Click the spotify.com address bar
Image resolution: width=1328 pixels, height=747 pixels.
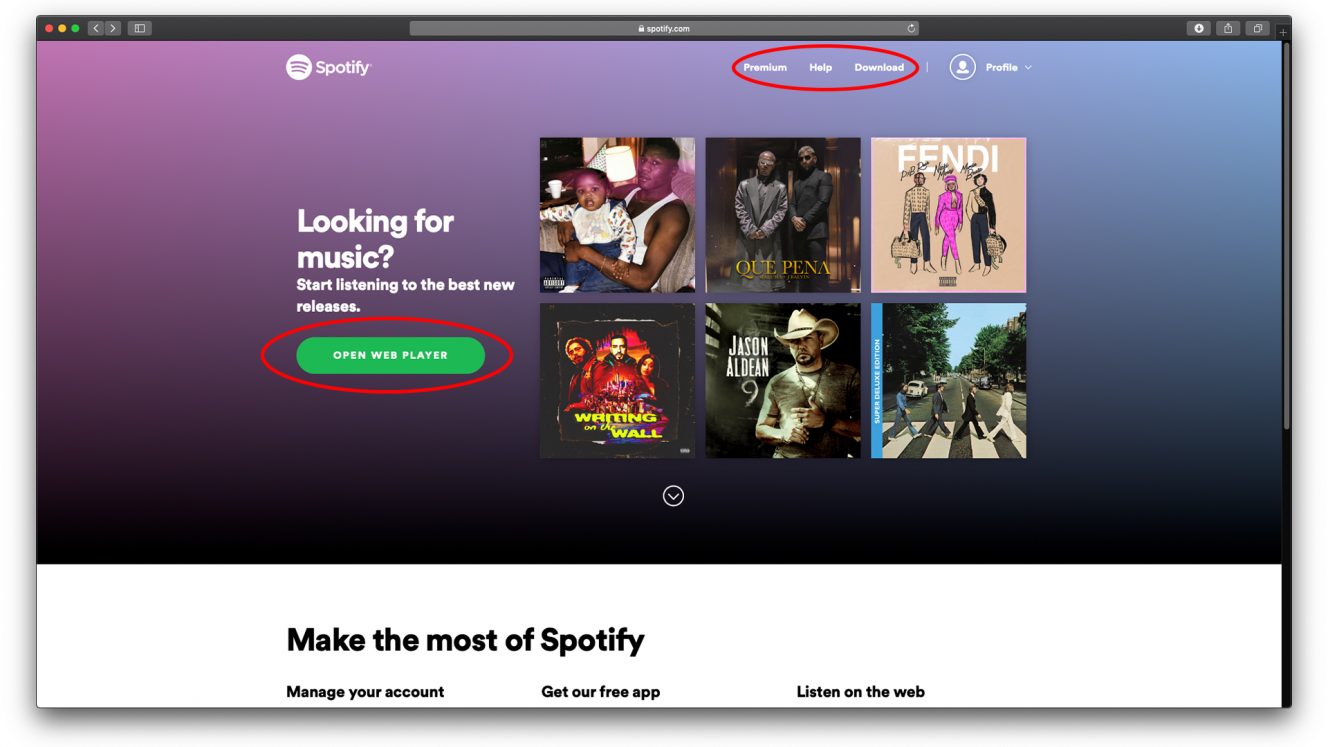click(x=664, y=28)
